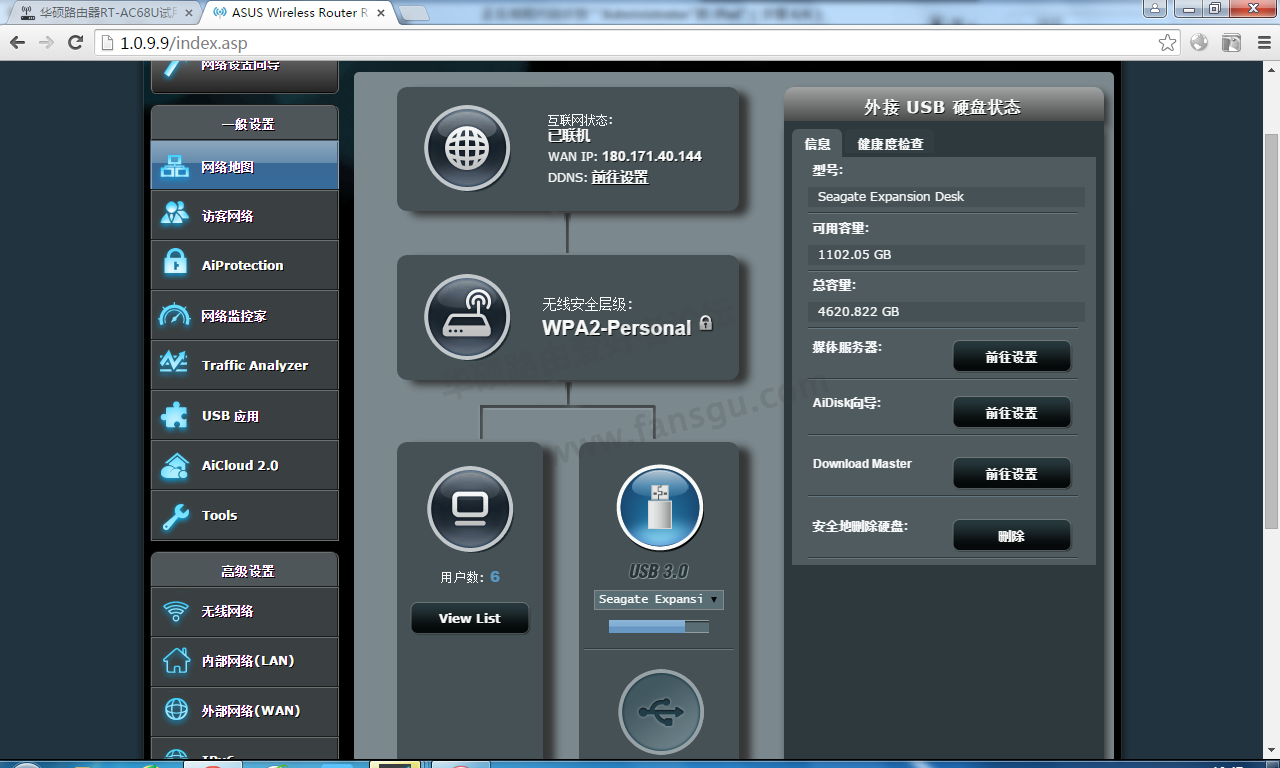Click the Tools wrench icon
The image size is (1280, 768).
tap(175, 516)
